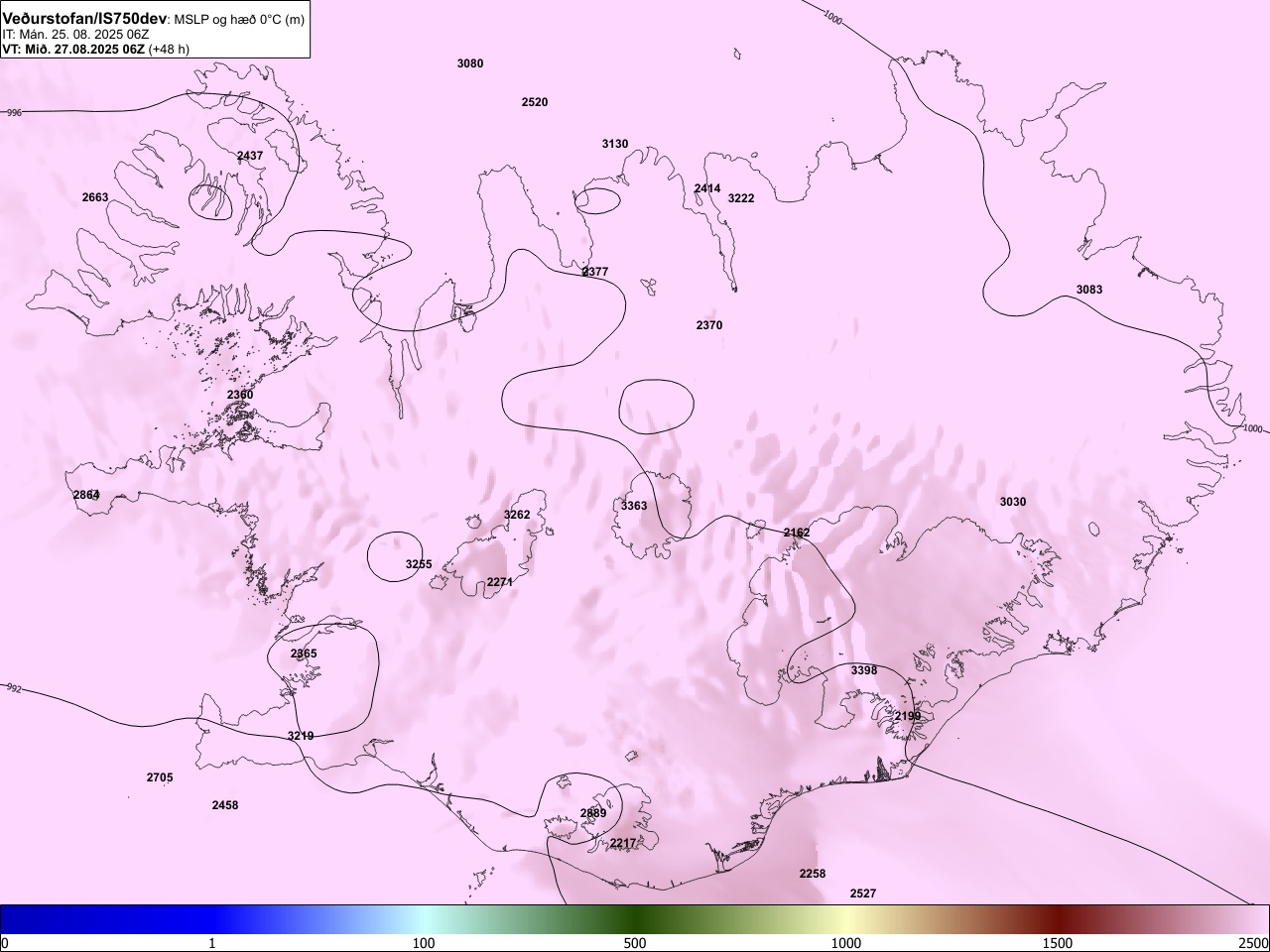The image size is (1270, 952).
Task: Click the 2889 height value
Action: click(593, 813)
